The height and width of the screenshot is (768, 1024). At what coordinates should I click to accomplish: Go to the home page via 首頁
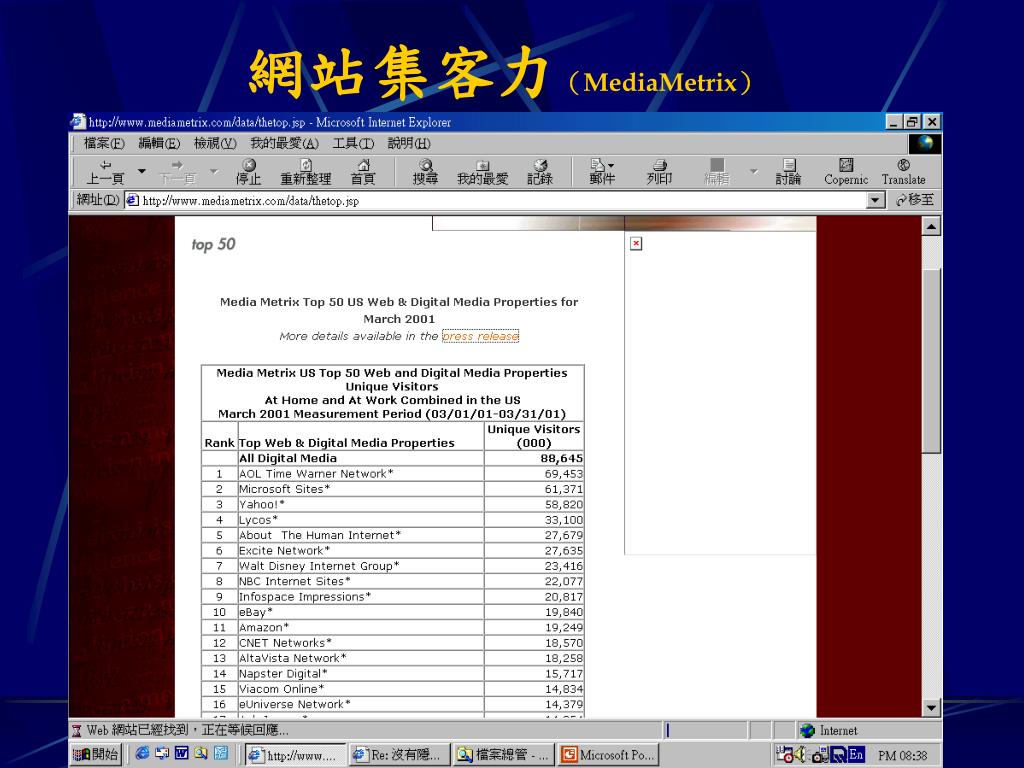pyautogui.click(x=363, y=172)
